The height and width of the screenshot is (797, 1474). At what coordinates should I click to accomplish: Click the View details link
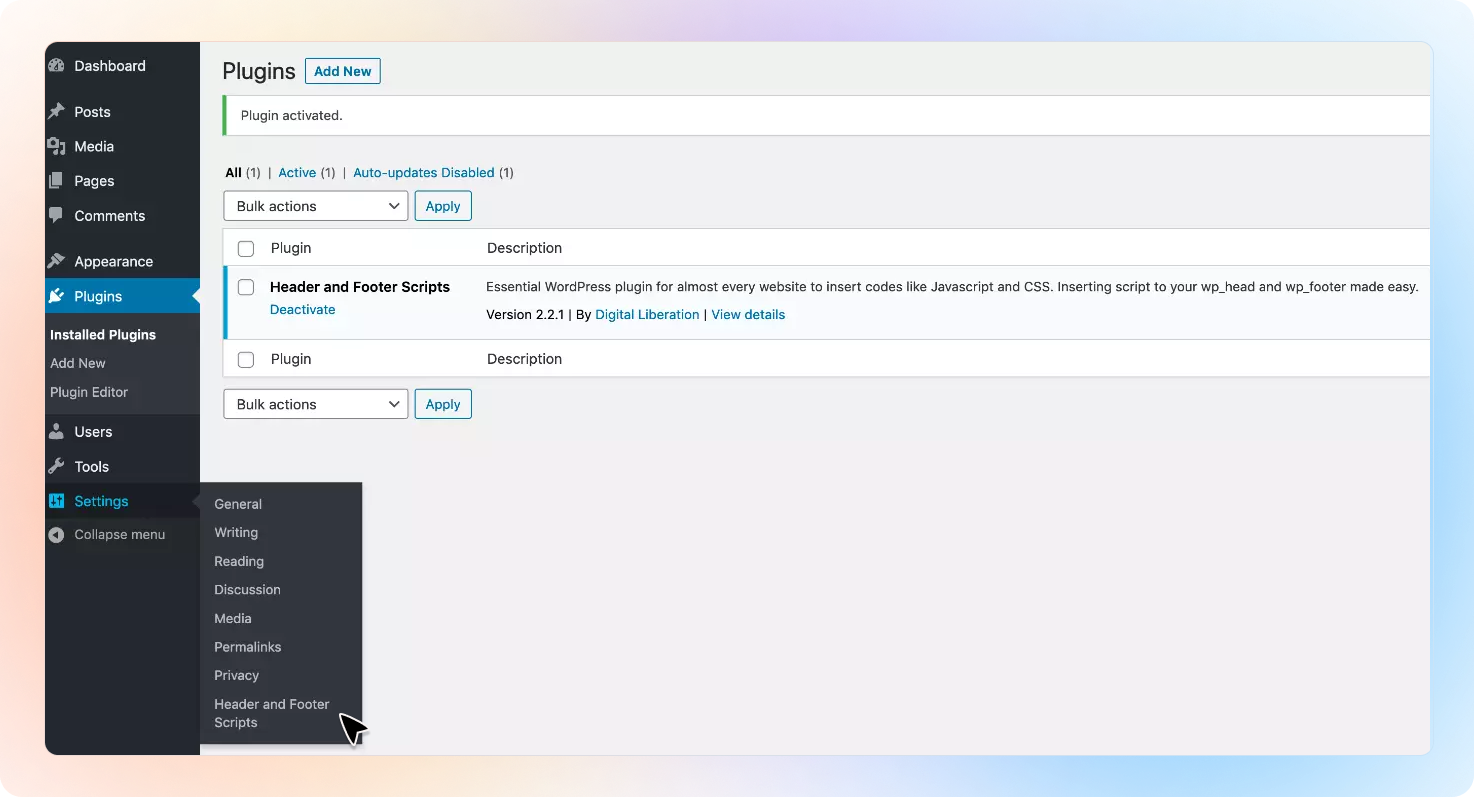pos(748,315)
